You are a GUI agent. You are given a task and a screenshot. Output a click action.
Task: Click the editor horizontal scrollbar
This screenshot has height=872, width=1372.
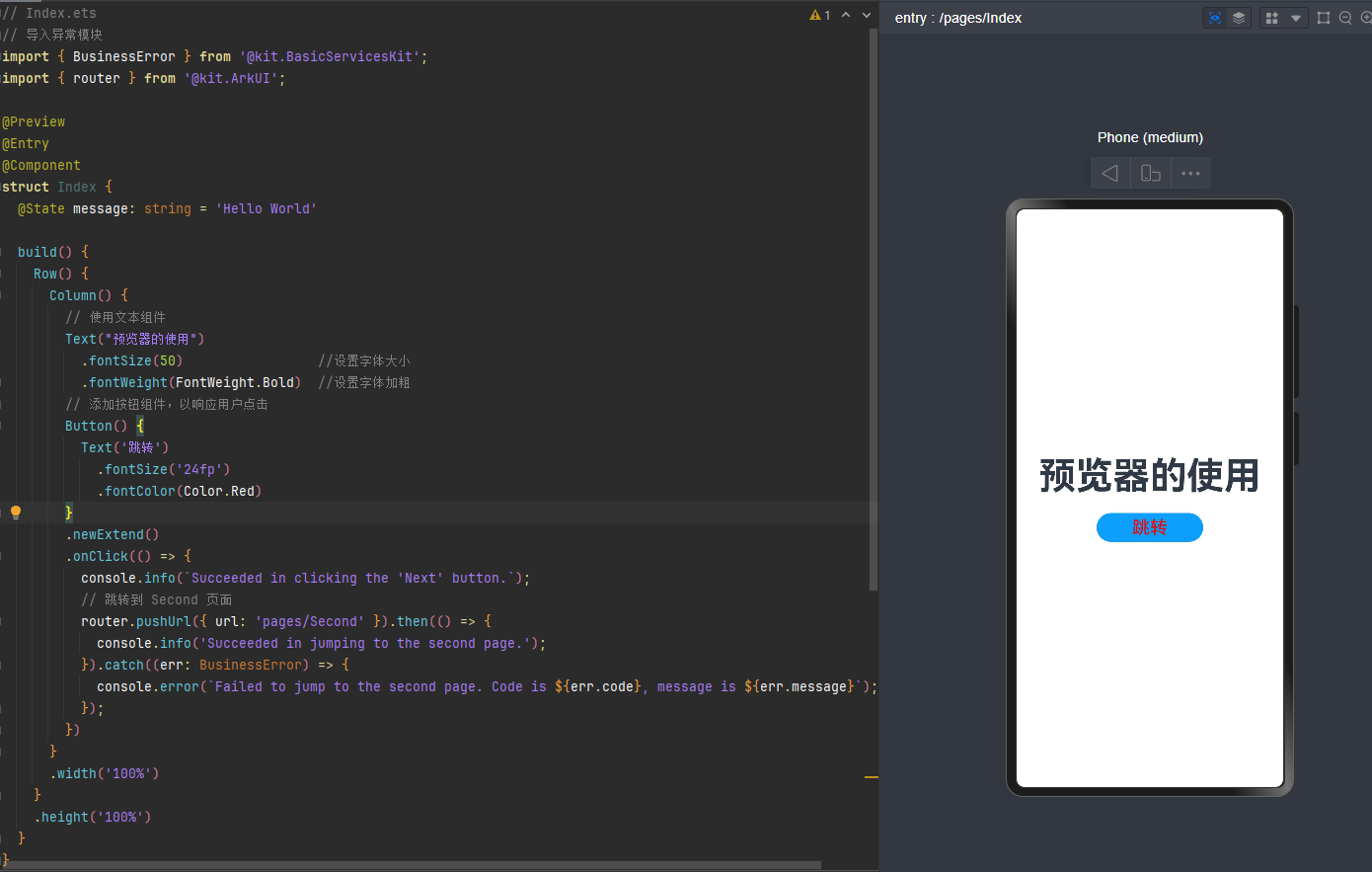[413, 865]
